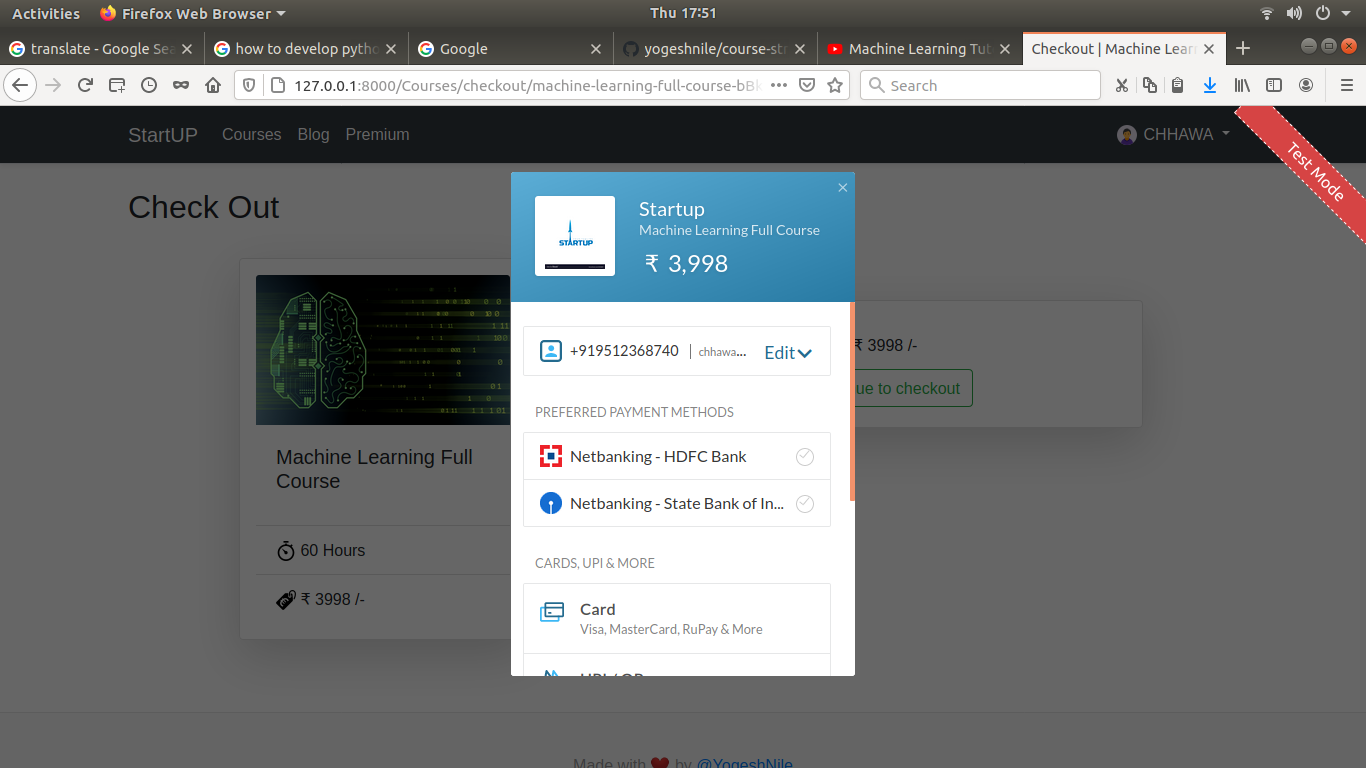This screenshot has width=1366, height=768.
Task: Click the Startup merchant logo
Action: coord(575,236)
